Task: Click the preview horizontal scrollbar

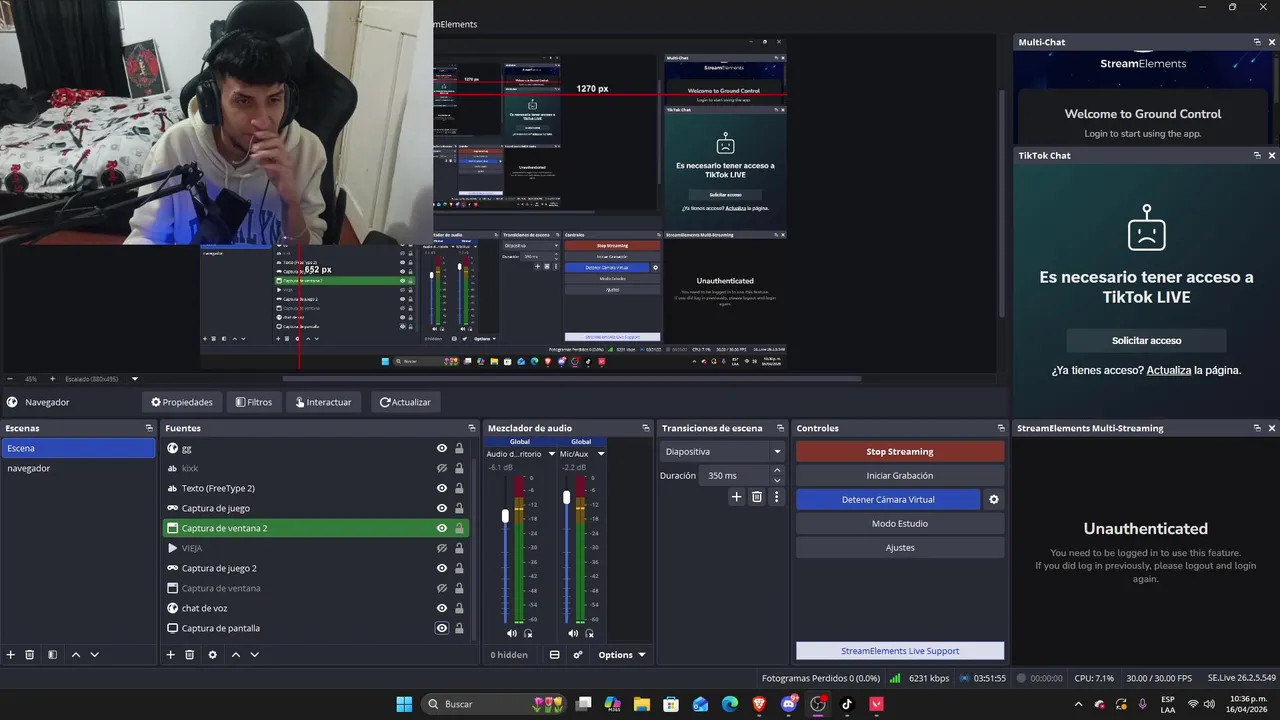Action: [x=572, y=379]
